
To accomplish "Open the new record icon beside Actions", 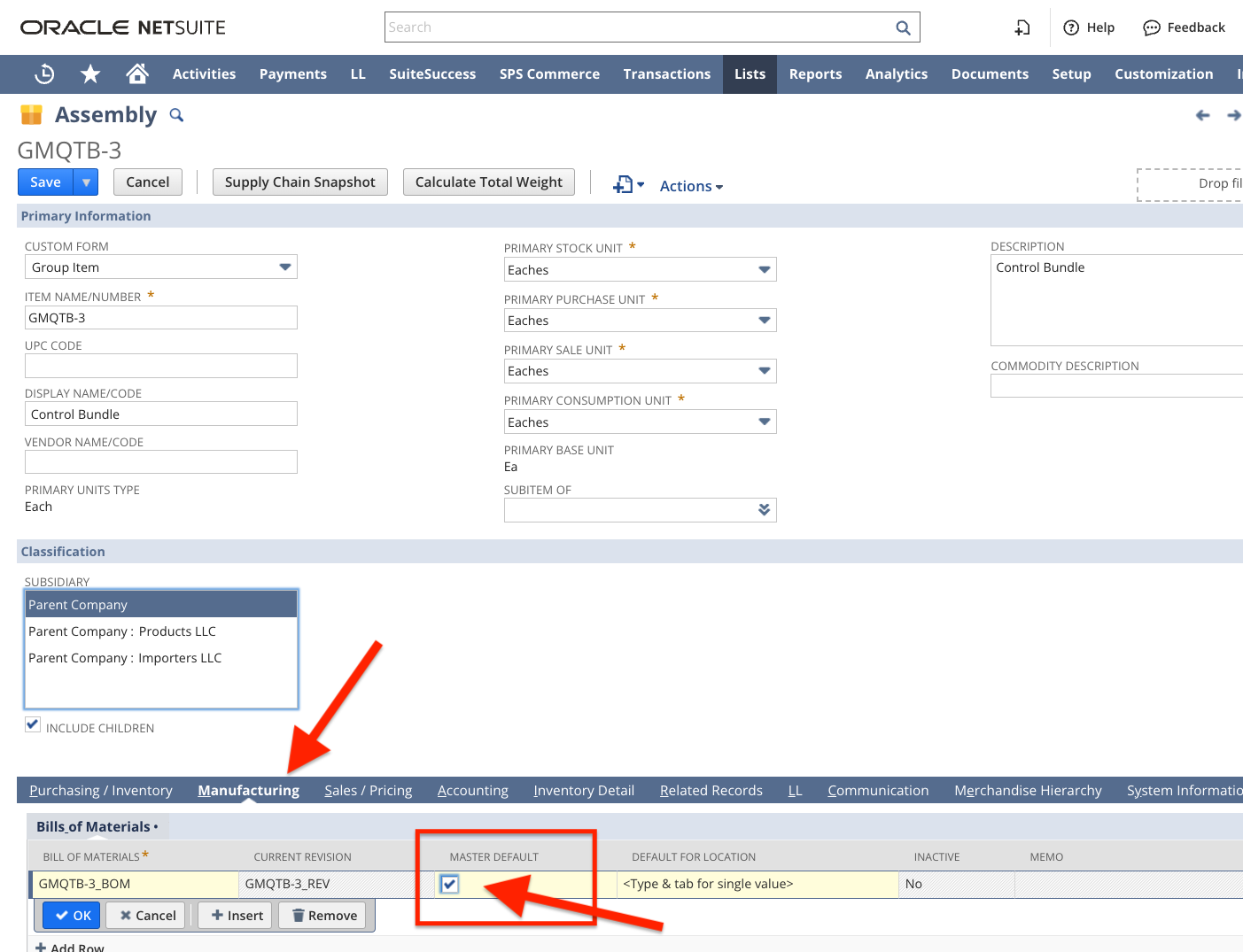I will click(628, 184).
